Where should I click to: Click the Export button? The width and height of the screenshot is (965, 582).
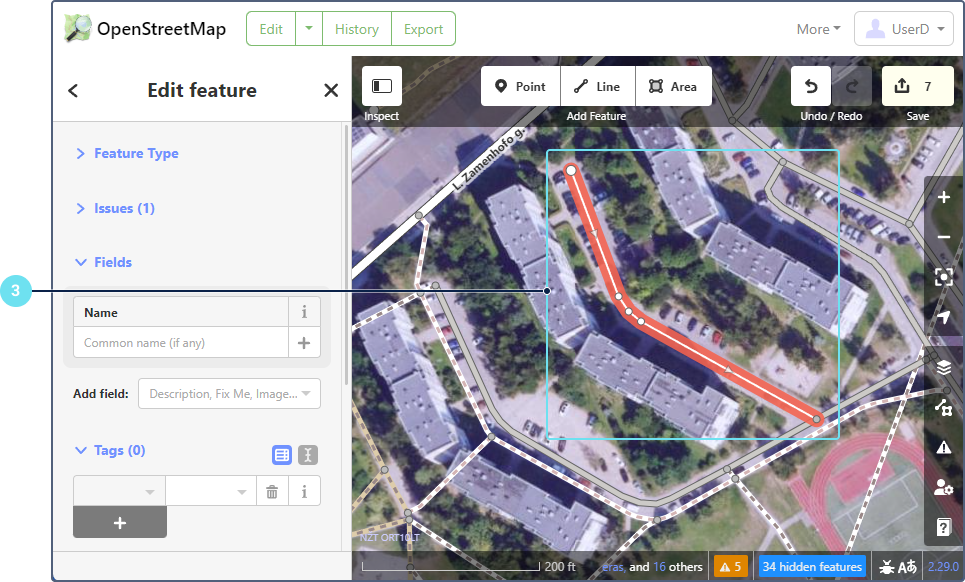pos(423,29)
